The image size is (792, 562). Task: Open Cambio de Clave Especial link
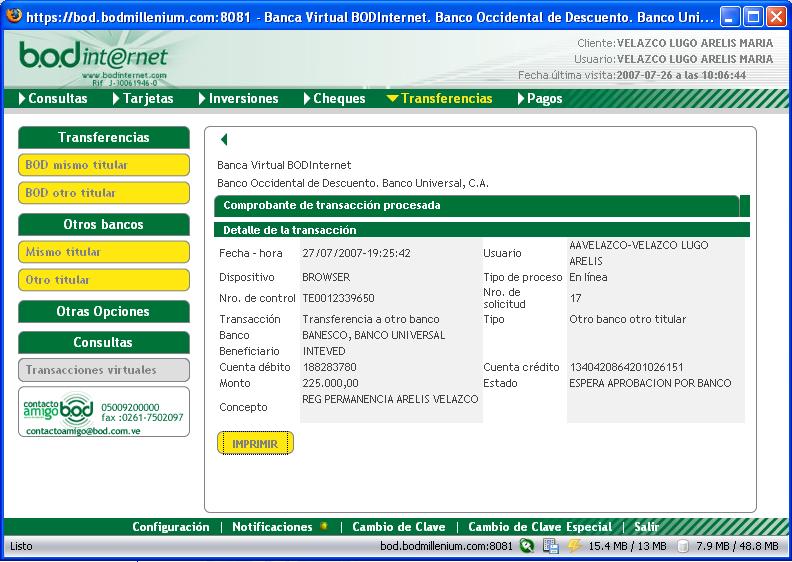(540, 527)
